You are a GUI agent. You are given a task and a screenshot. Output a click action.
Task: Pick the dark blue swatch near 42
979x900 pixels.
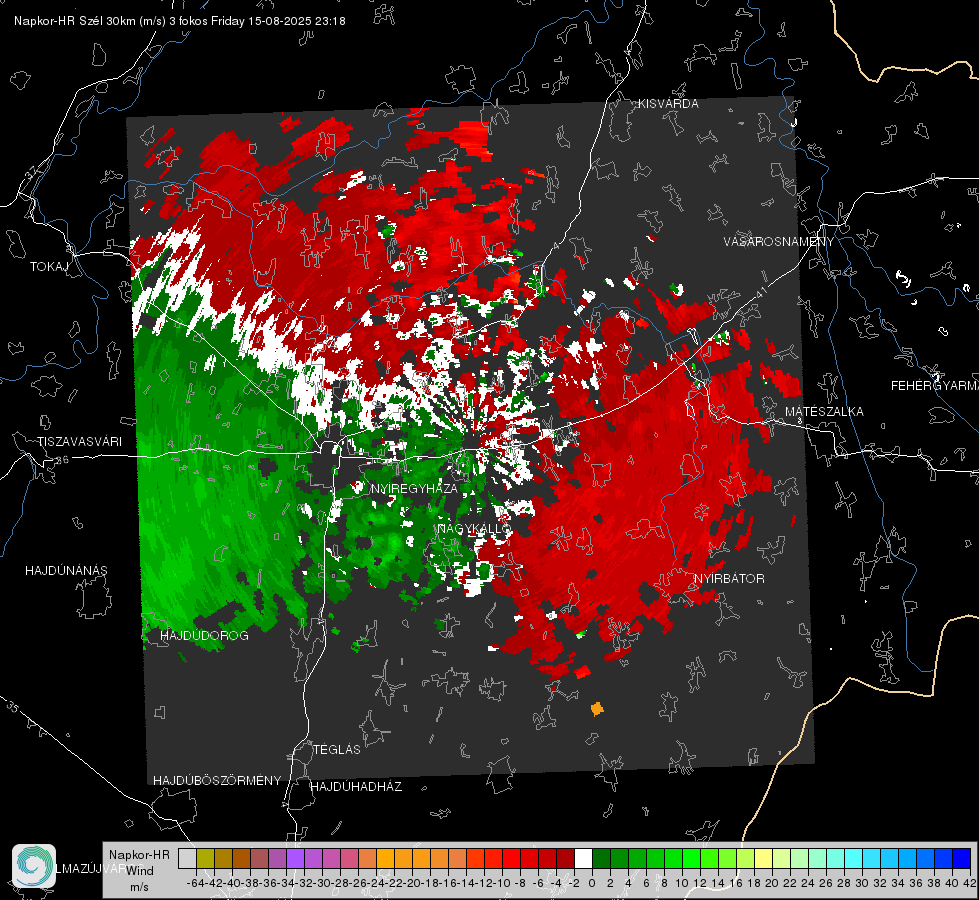click(x=962, y=858)
